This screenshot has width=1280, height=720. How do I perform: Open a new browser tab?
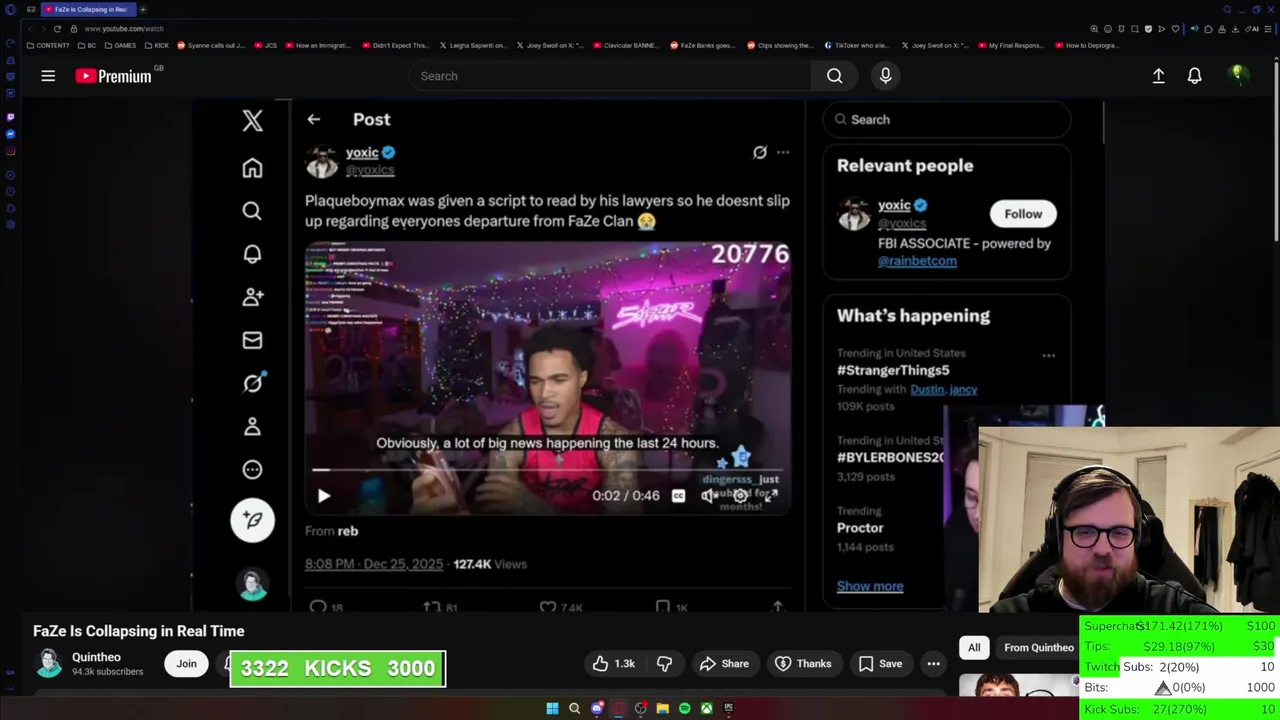(x=143, y=9)
